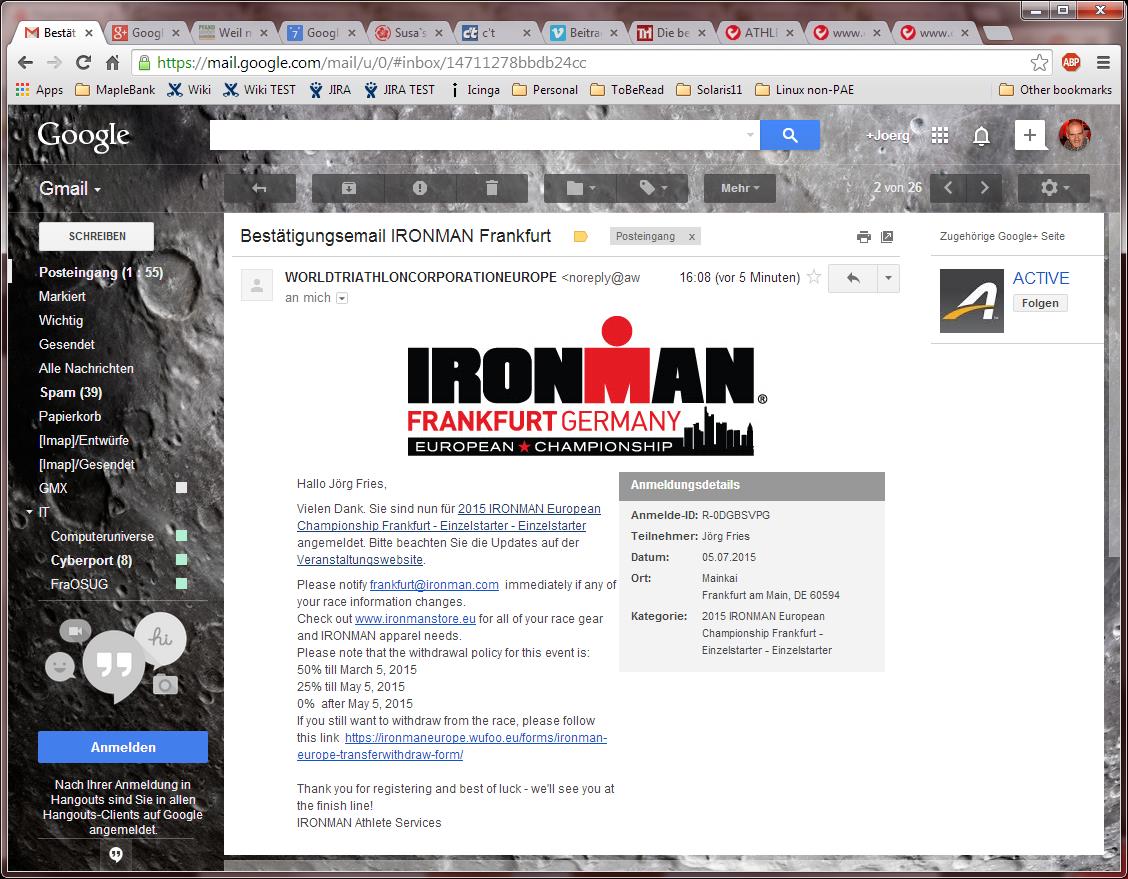The width and height of the screenshot is (1128, 879).
Task: Open the Move to folder dropdown
Action: [581, 188]
